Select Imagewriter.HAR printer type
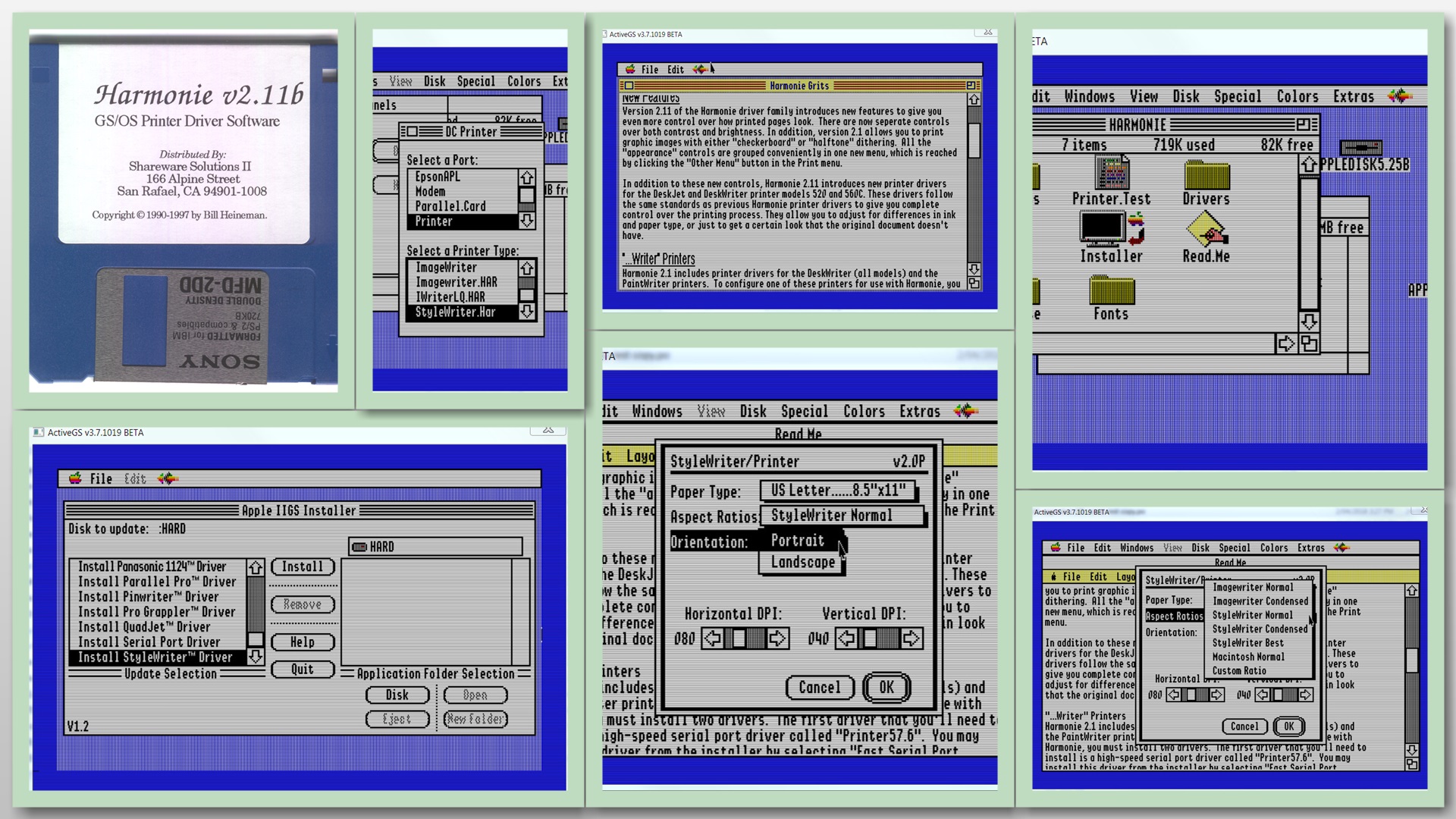The image size is (1456, 819). pyautogui.click(x=463, y=282)
